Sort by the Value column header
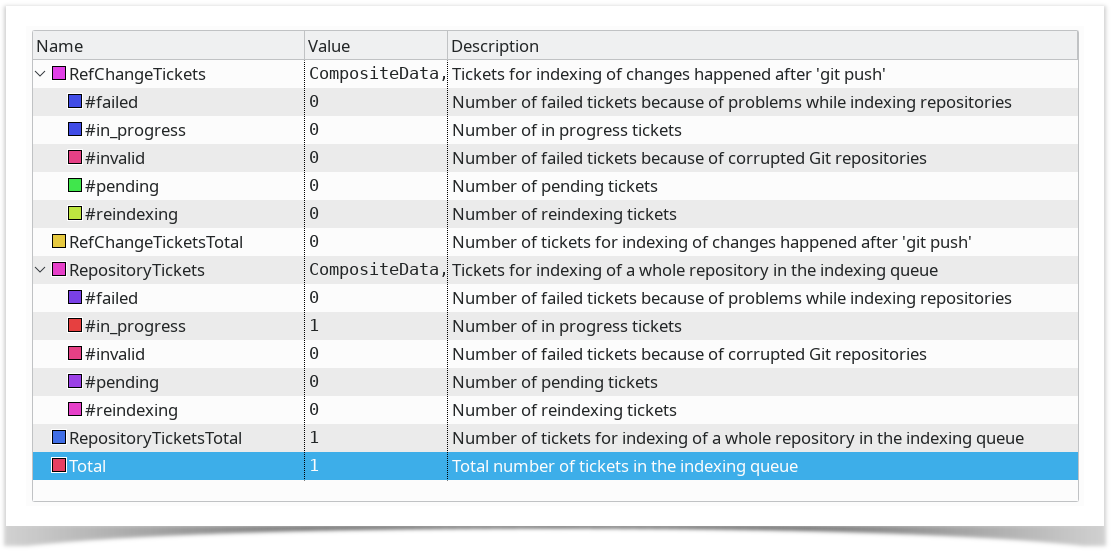Screen dimensions: 1118x555 (x=376, y=46)
